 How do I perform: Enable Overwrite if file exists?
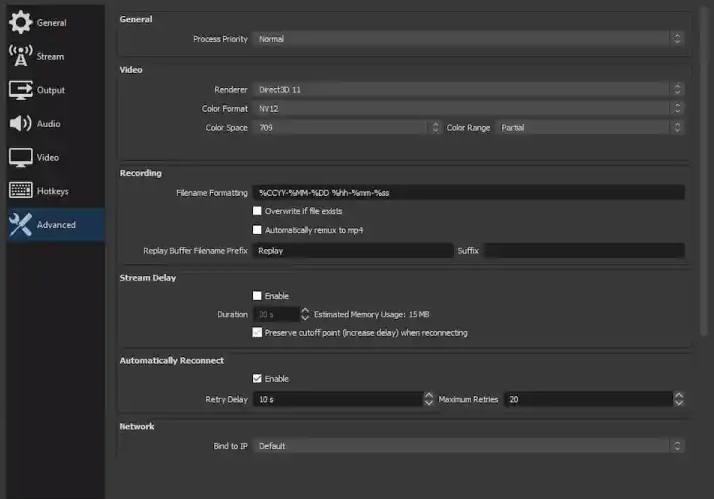[257, 211]
